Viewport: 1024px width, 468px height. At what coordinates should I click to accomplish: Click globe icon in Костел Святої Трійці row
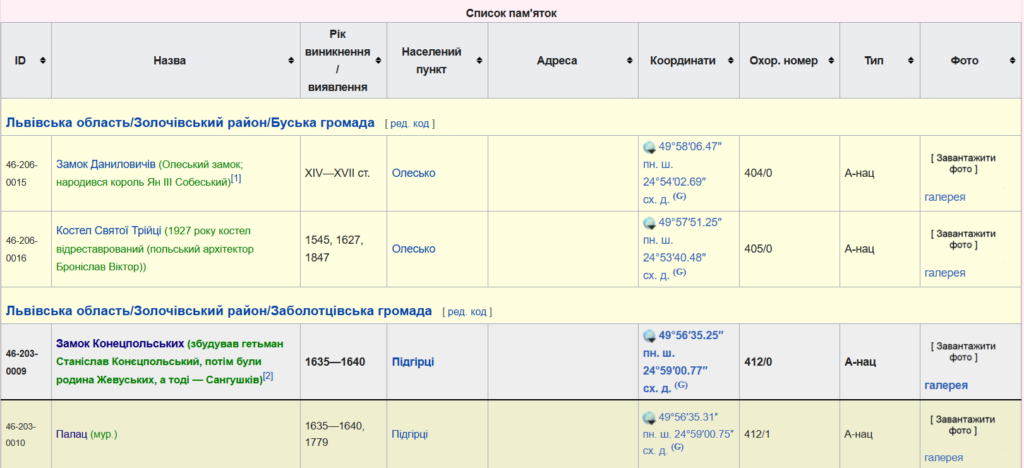coord(649,223)
